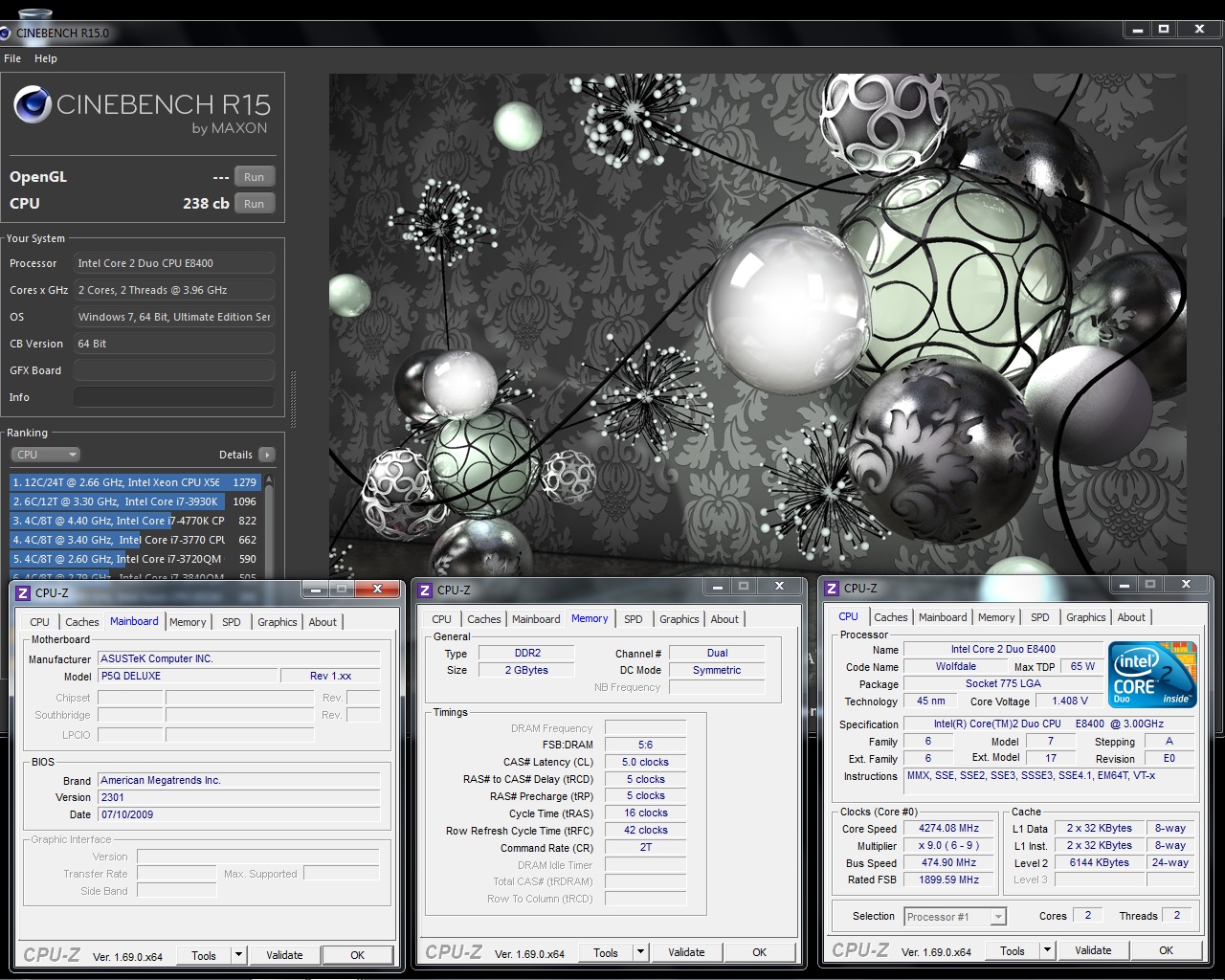1225x980 pixels.
Task: Select ranking row Core i7-3770 662
Action: pos(135,540)
